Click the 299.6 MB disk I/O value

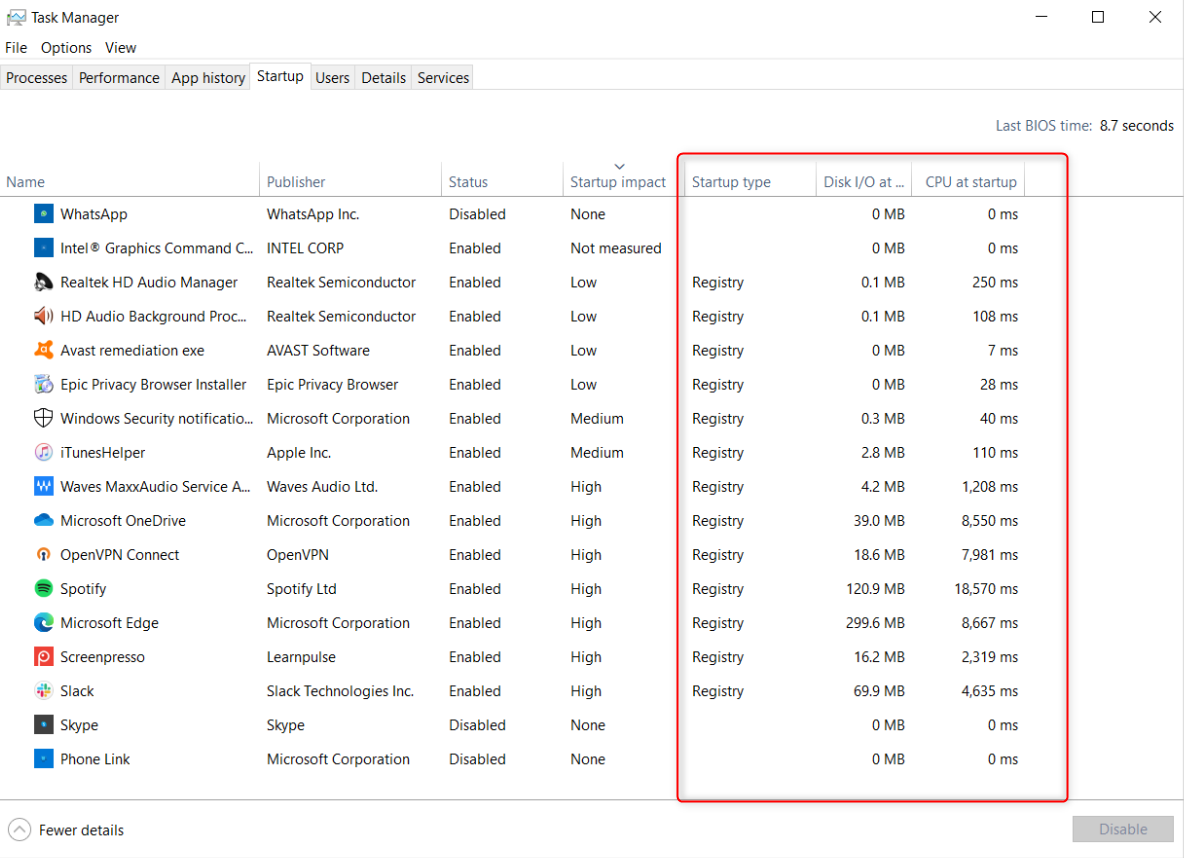point(875,622)
